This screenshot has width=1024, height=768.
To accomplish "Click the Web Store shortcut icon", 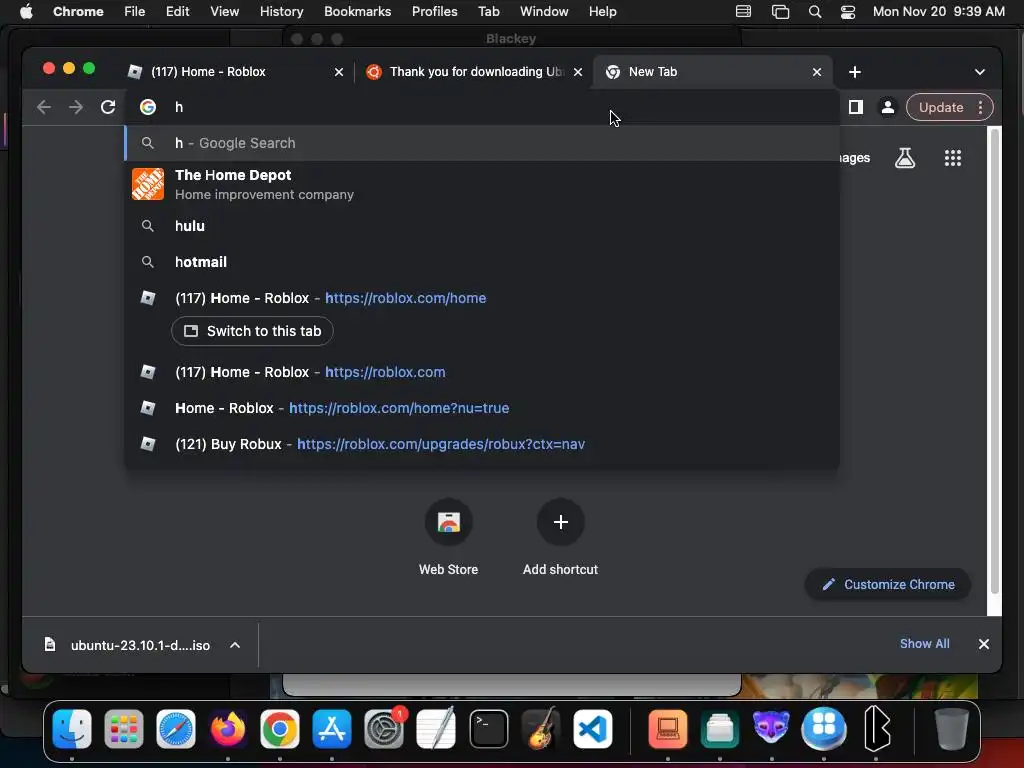I will click(449, 522).
